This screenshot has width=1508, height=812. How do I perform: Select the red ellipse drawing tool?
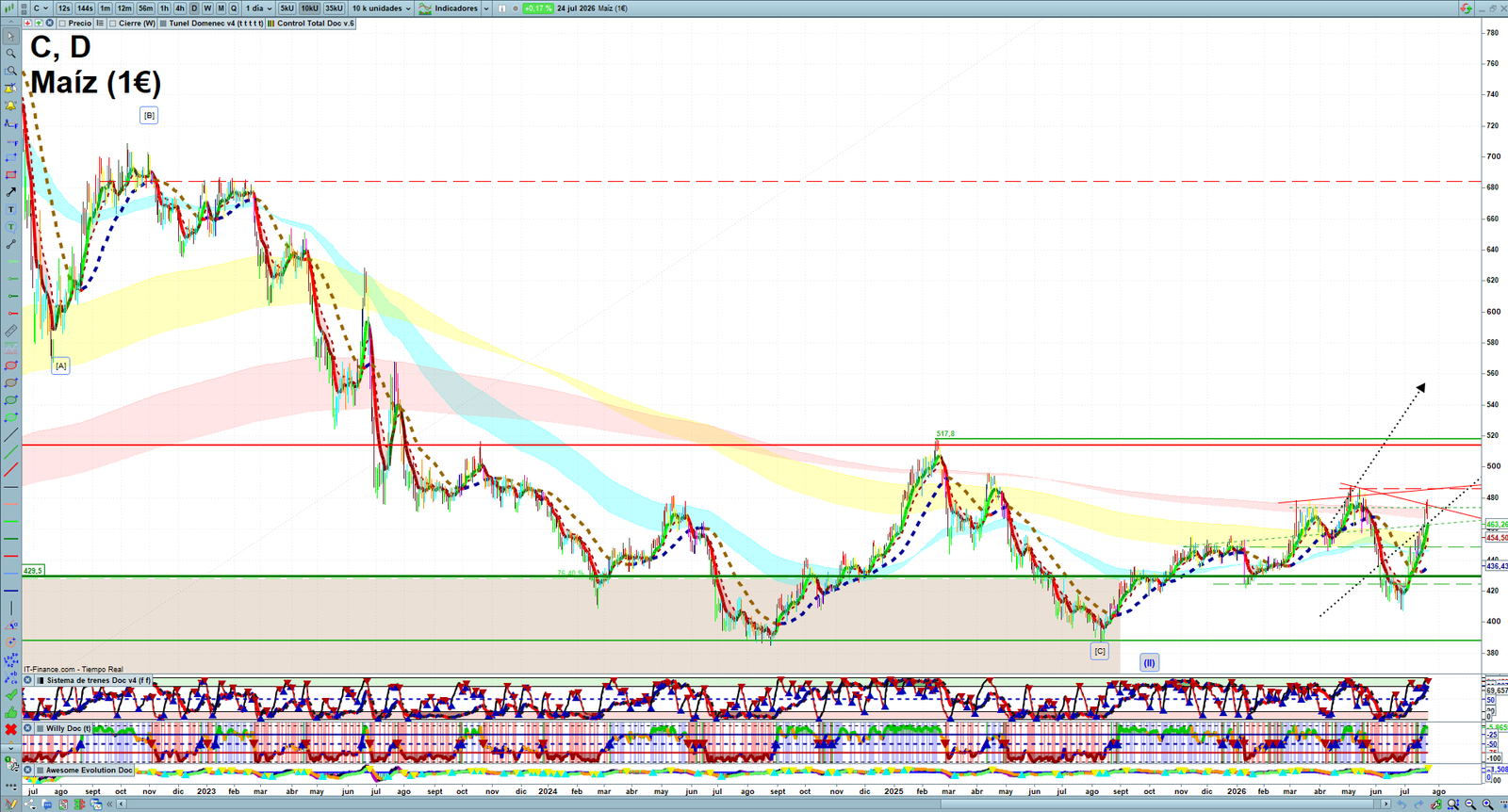click(10, 365)
